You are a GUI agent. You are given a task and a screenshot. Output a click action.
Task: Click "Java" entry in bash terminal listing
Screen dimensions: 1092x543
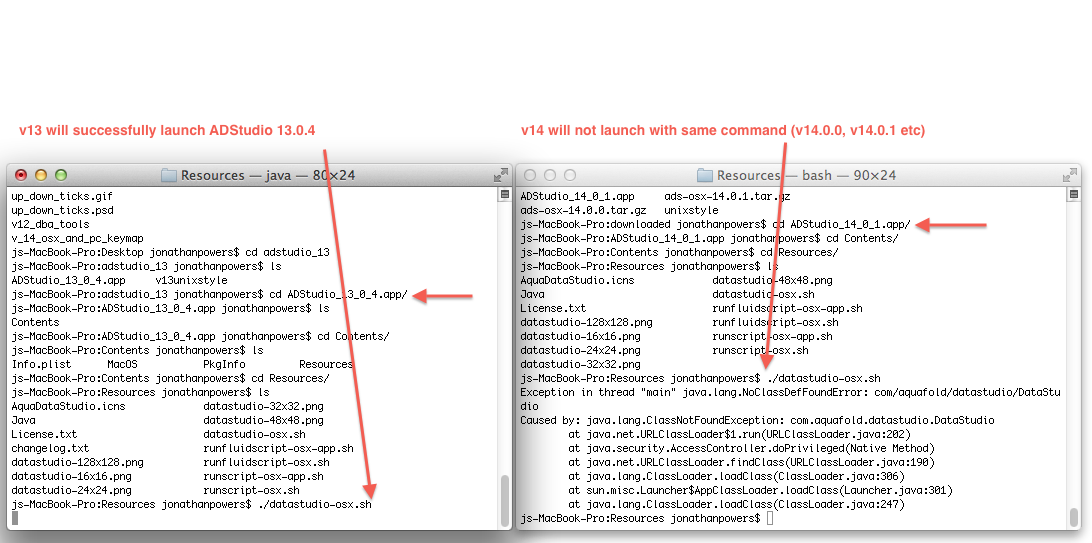point(532,294)
